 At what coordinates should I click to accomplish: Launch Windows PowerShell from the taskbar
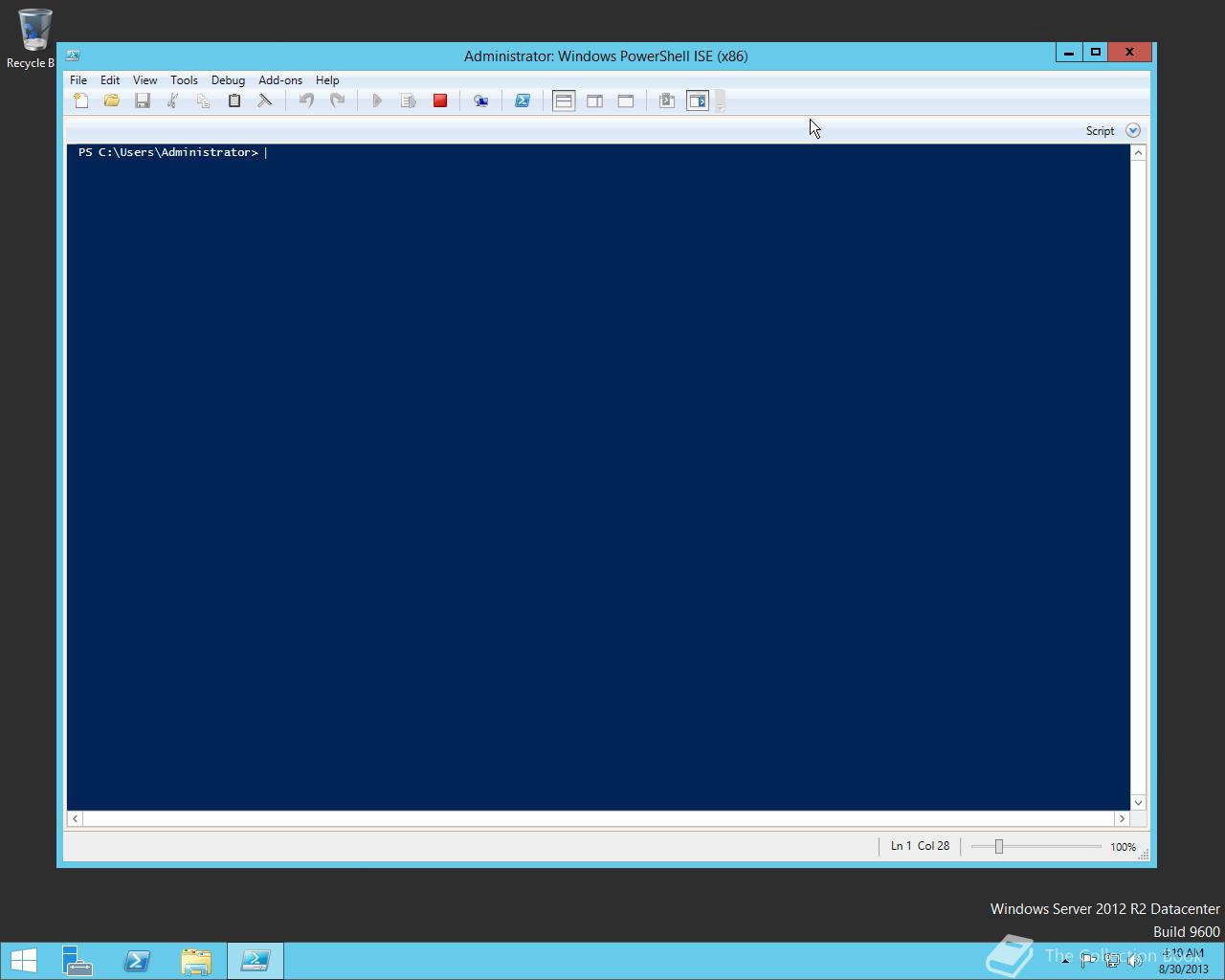[x=137, y=960]
